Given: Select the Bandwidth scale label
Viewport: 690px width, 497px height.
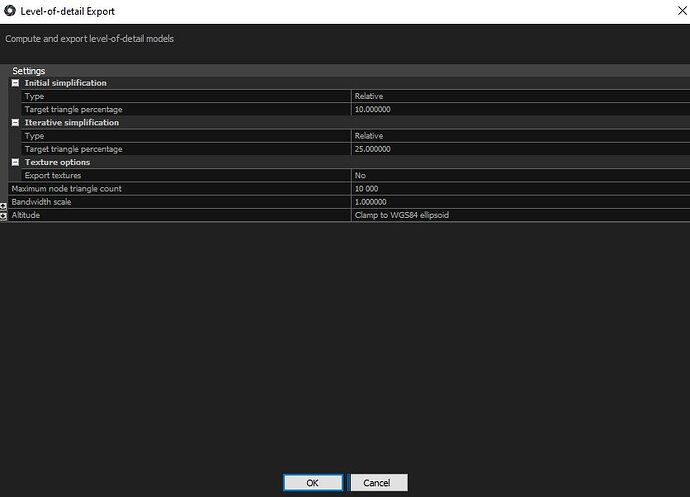Looking at the screenshot, I should (41, 202).
